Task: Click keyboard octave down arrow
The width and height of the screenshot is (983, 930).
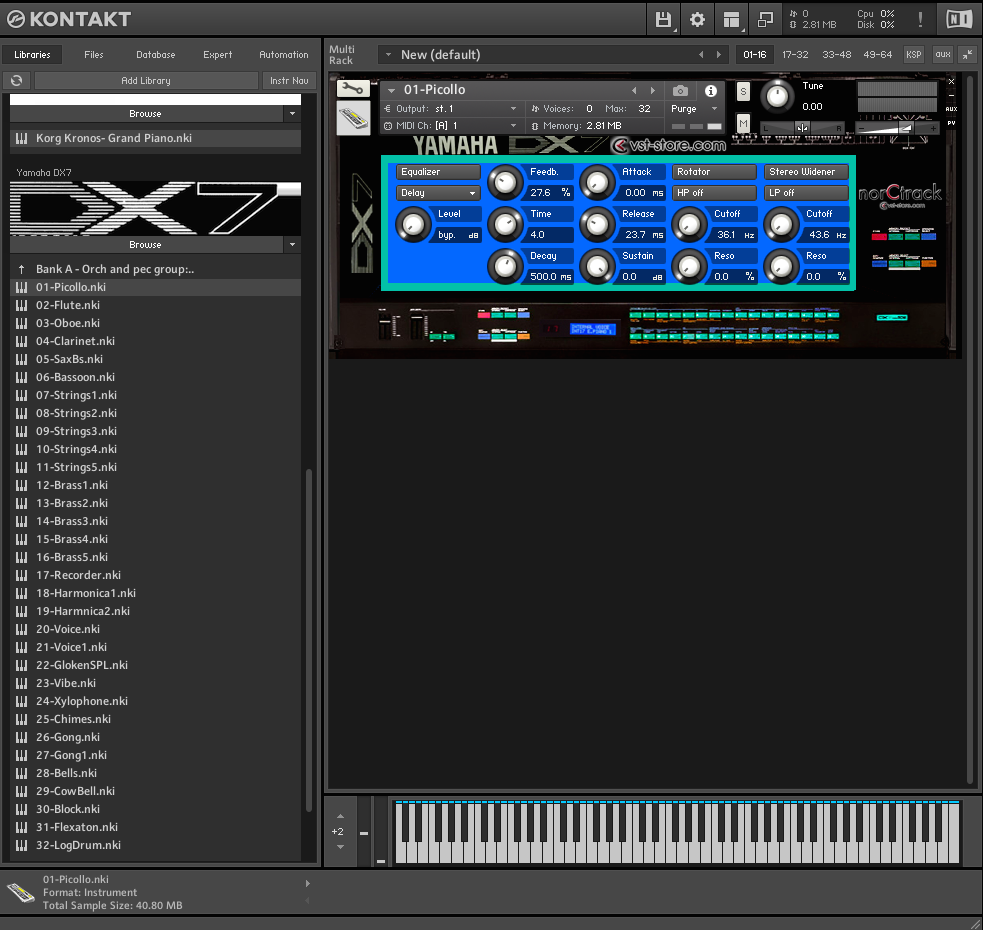Action: point(340,847)
